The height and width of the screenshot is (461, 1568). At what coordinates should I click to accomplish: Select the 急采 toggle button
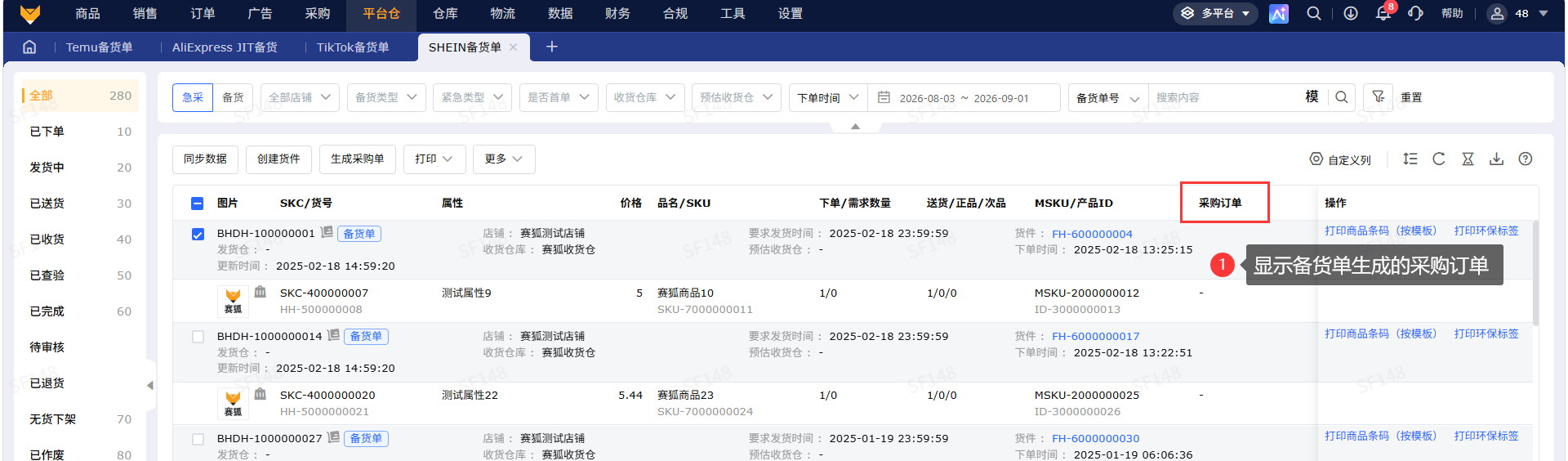click(193, 97)
